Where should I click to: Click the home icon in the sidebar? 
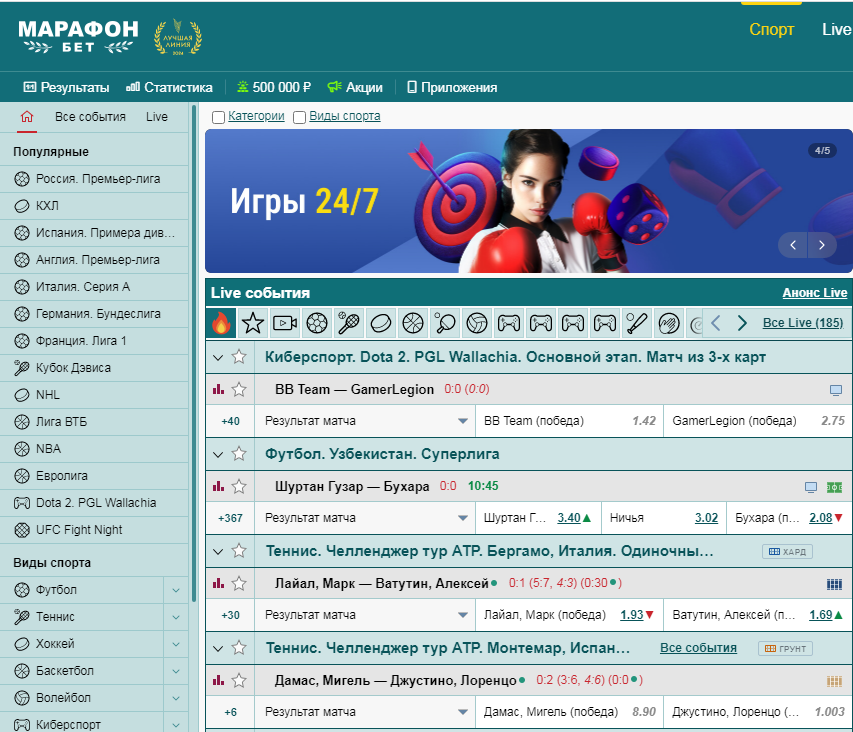(x=27, y=116)
